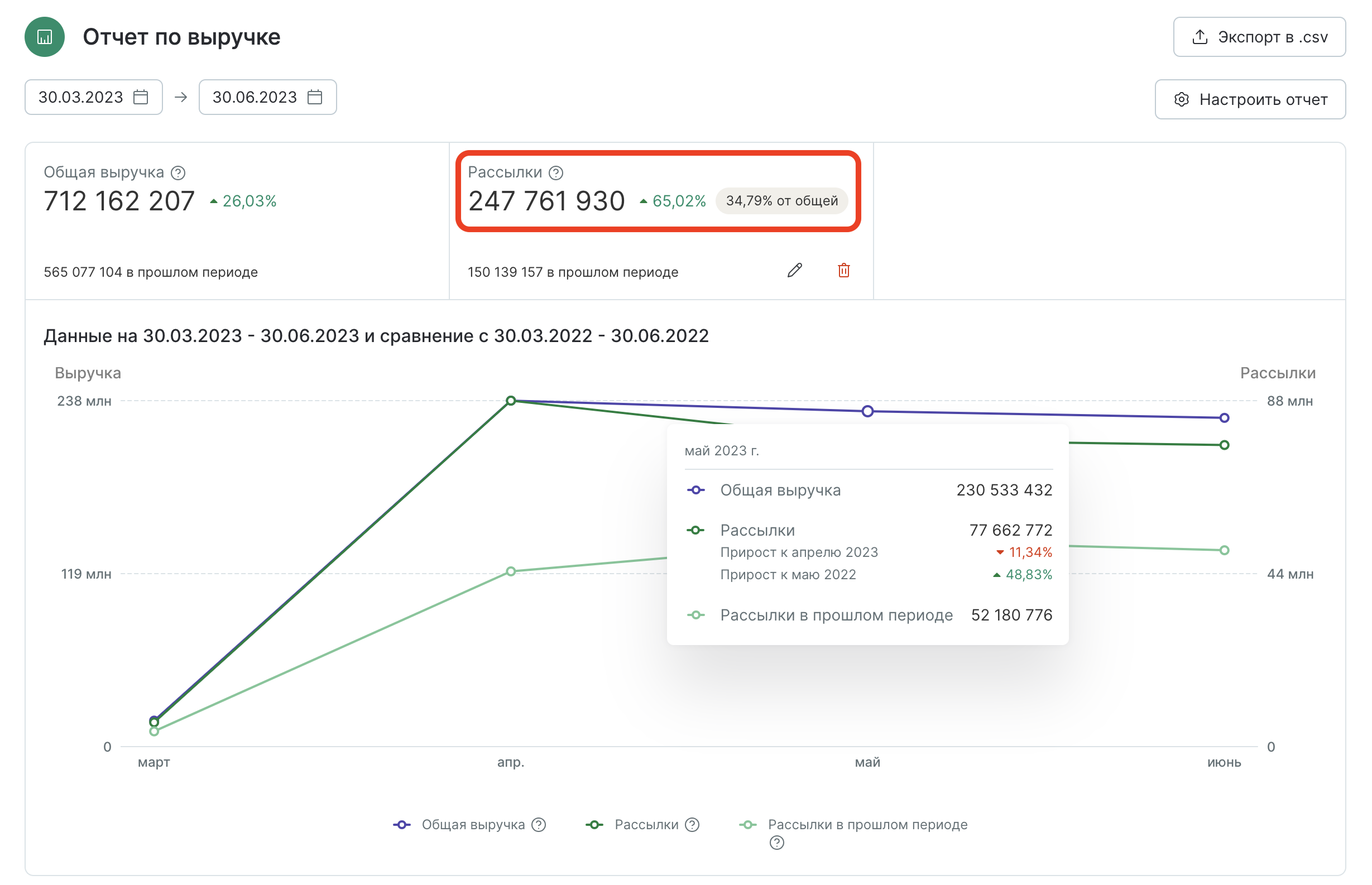Toggle Рассылки в прошлом периоде legend series
Screen dimensions: 1372x885
pos(853,824)
